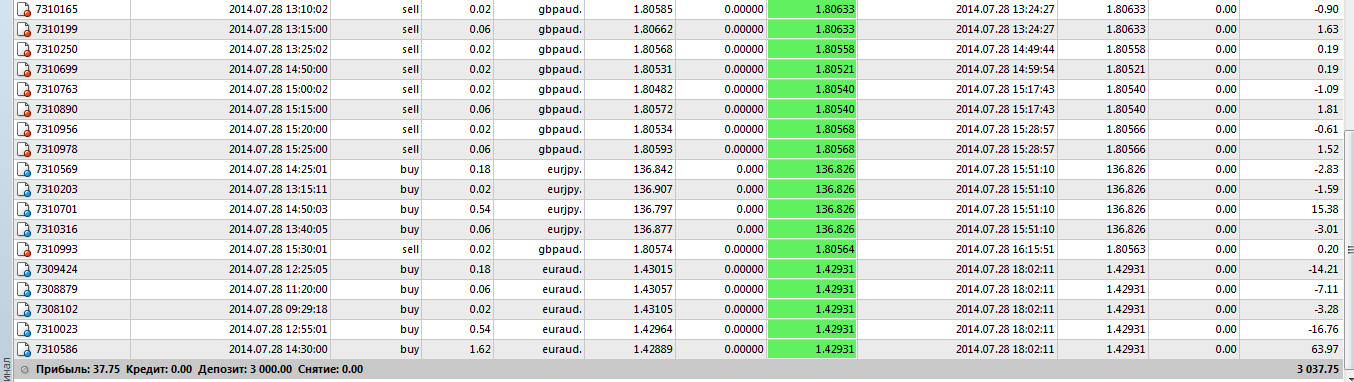Click open price 1.80482
The image size is (1354, 382).
653,89
